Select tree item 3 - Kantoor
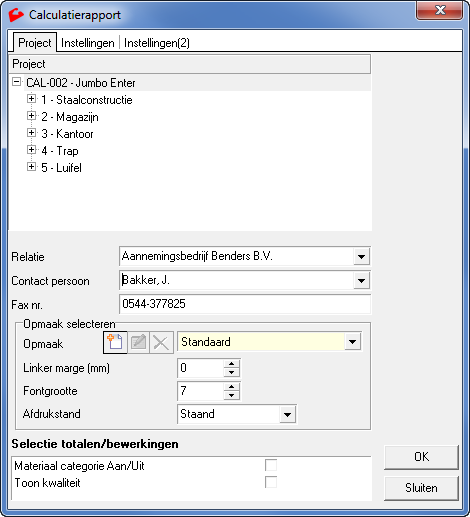The width and height of the screenshot is (470, 517). (x=67, y=134)
